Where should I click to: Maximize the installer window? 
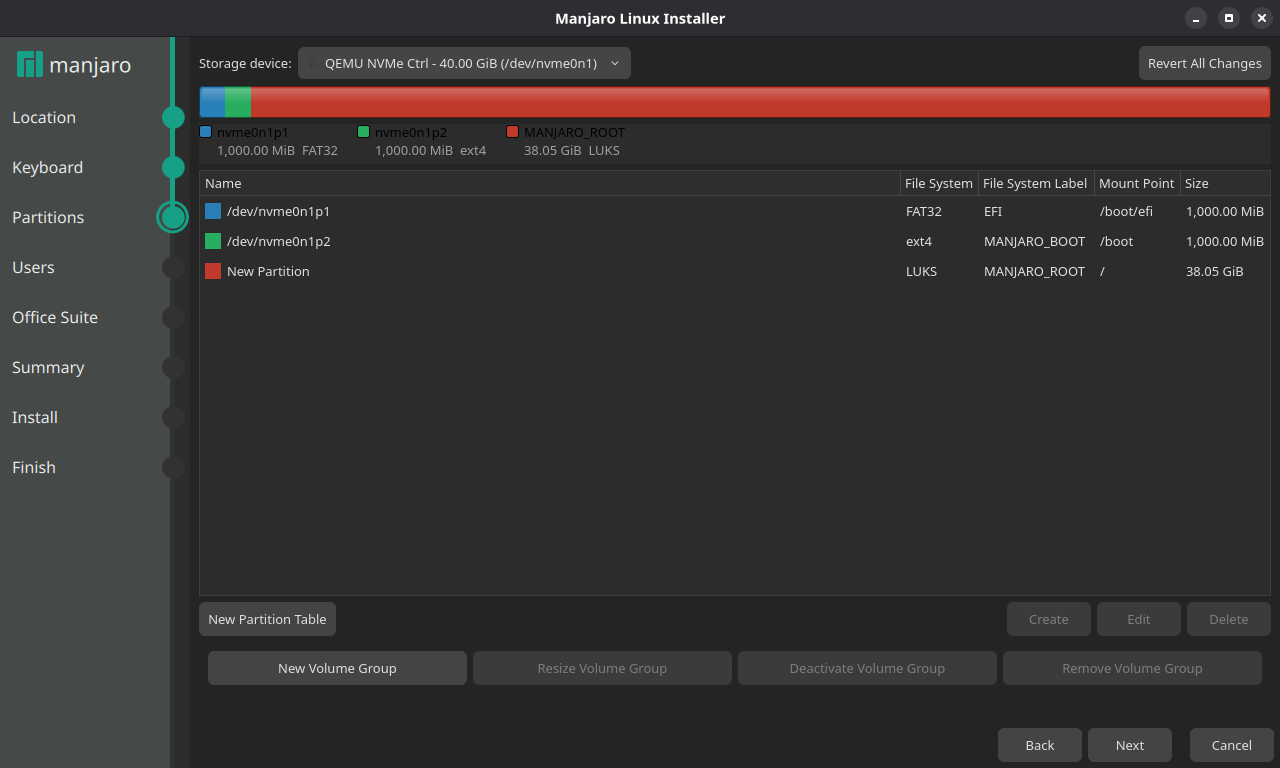point(1229,18)
